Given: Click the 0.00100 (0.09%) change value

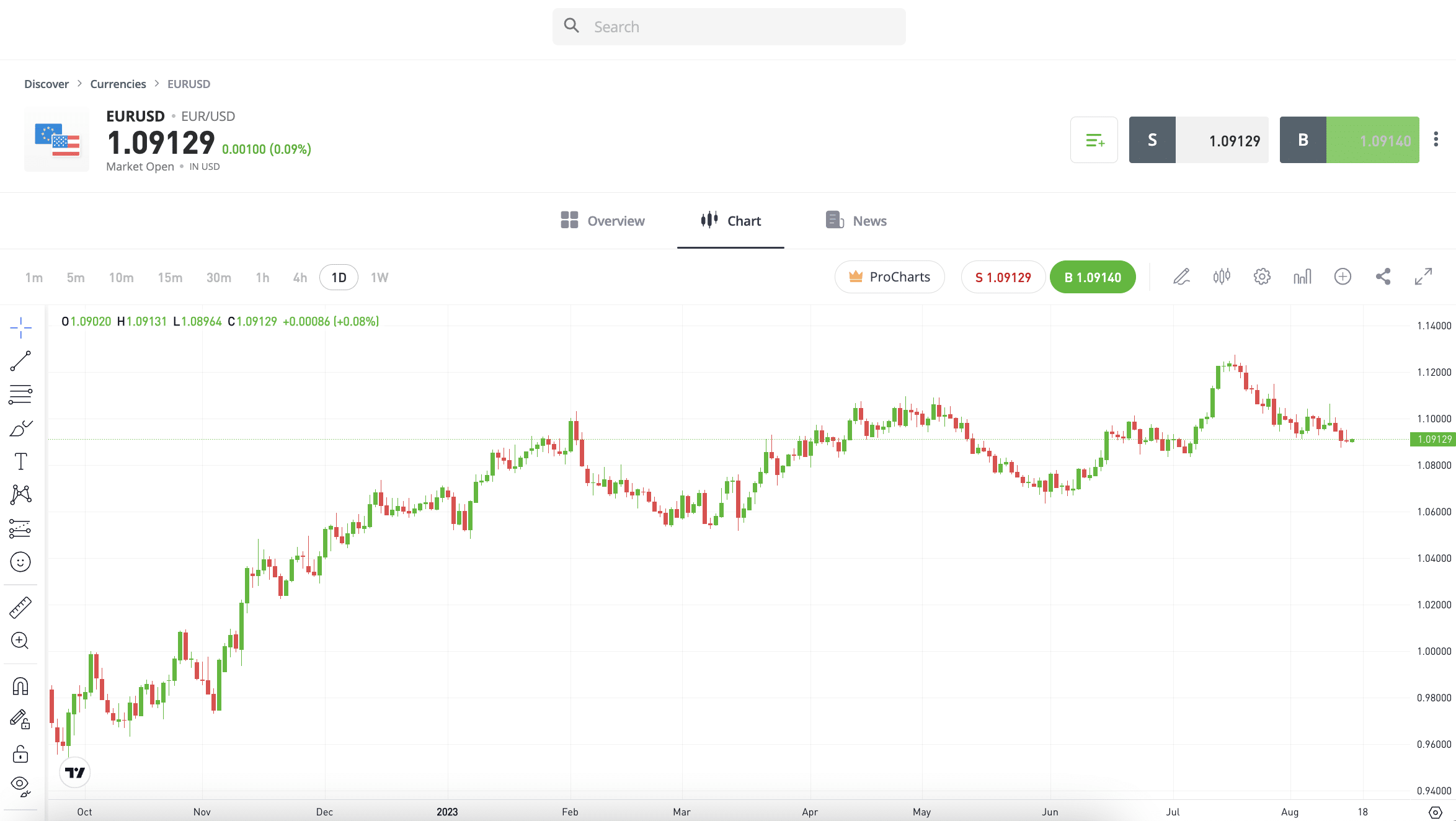Looking at the screenshot, I should tap(267, 149).
